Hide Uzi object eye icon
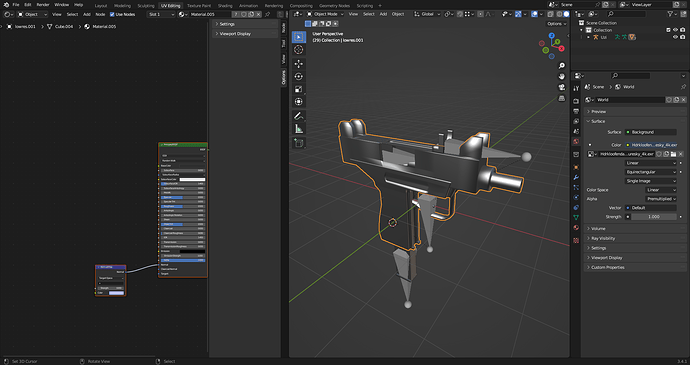 pyautogui.click(x=675, y=37)
